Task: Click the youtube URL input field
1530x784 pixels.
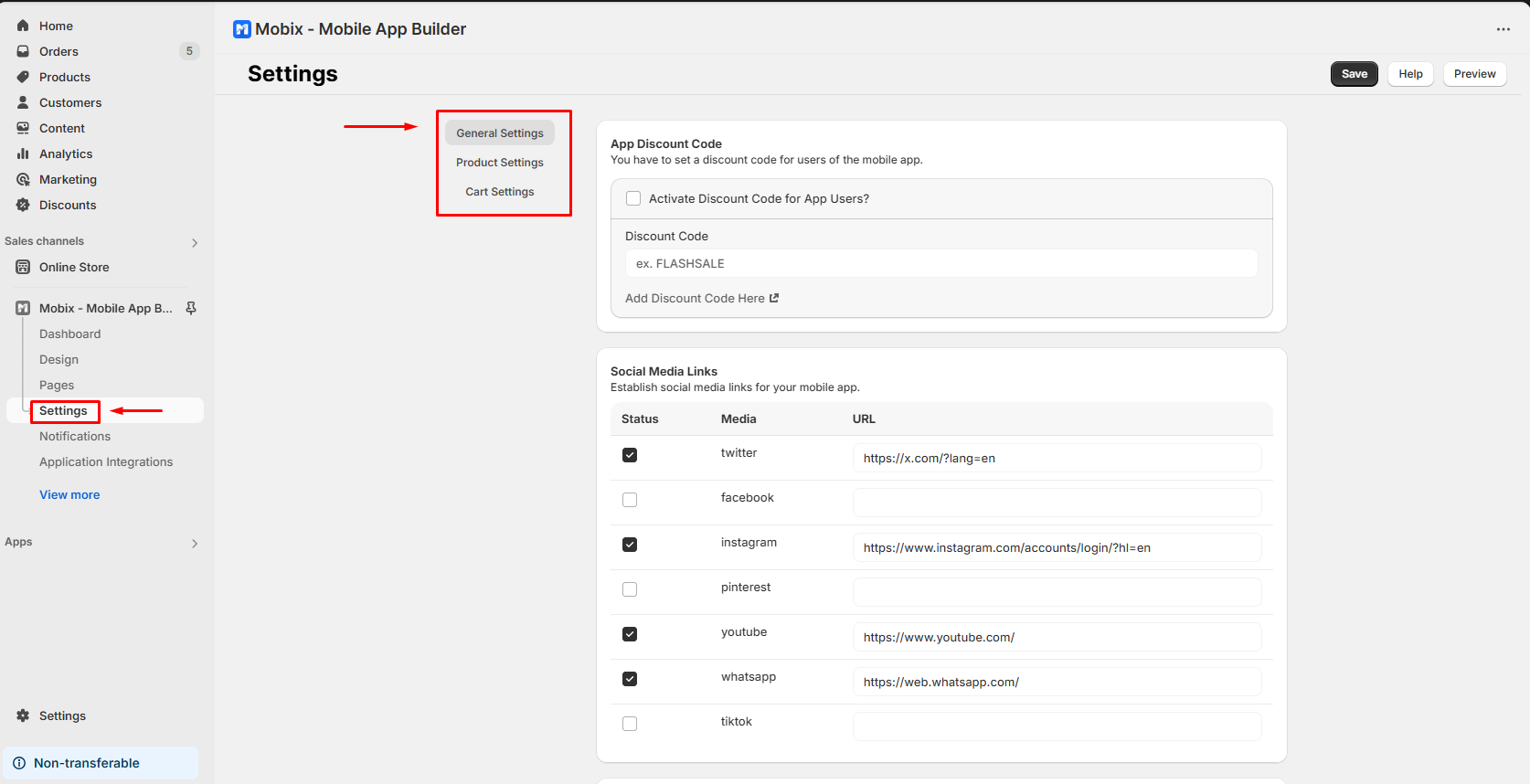Action: 1057,637
